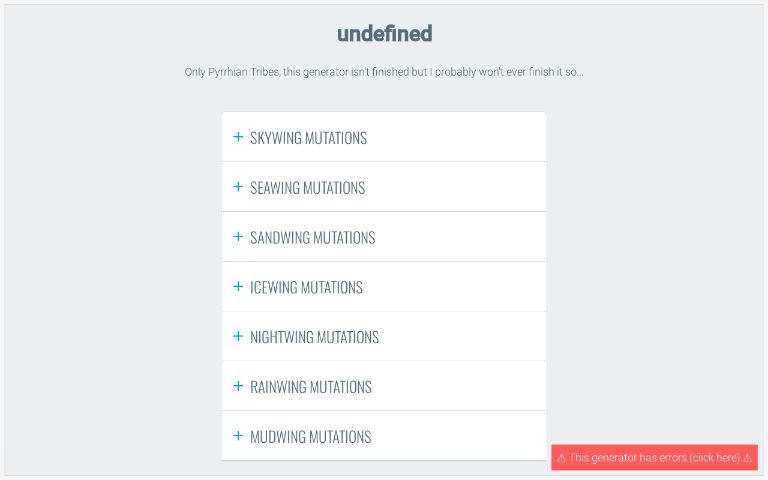Expand the SKYWING MUTATIONS section

pyautogui.click(x=308, y=138)
